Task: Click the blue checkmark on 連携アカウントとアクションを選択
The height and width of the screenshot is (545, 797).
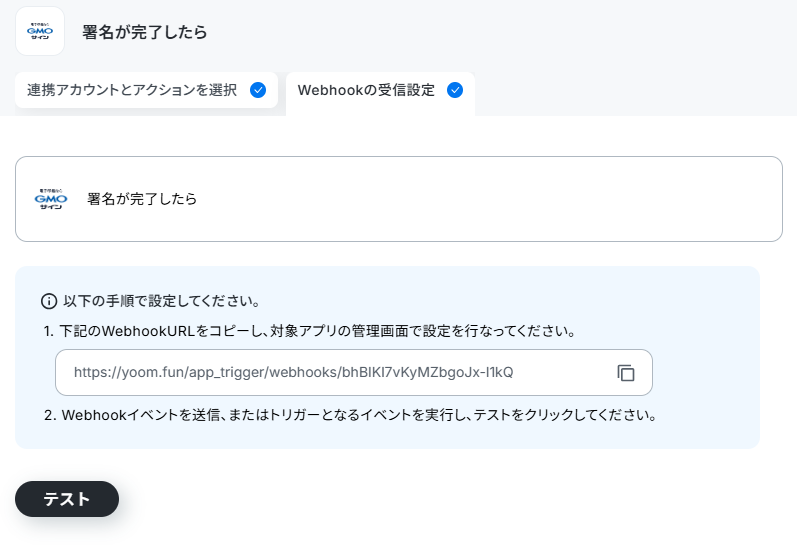Action: 258,90
